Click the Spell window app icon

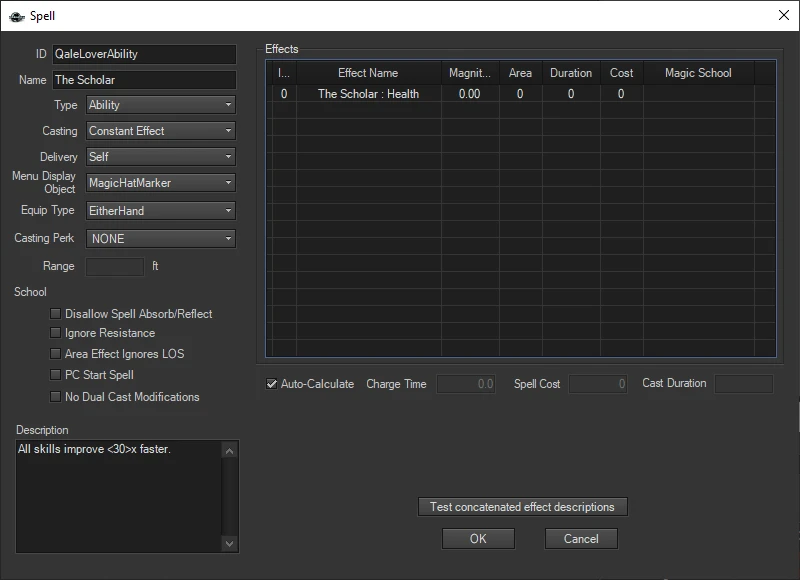tap(17, 16)
